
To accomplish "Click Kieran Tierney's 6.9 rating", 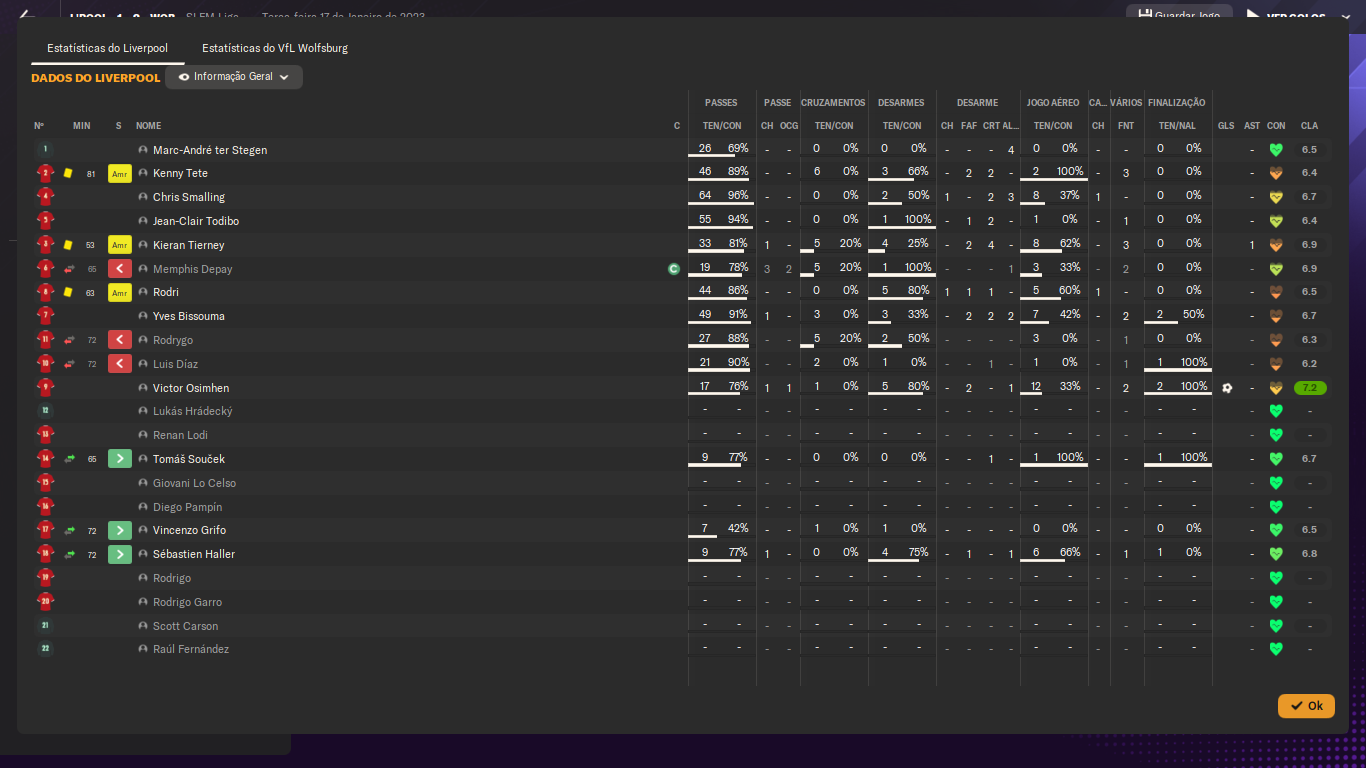I will [x=1309, y=245].
